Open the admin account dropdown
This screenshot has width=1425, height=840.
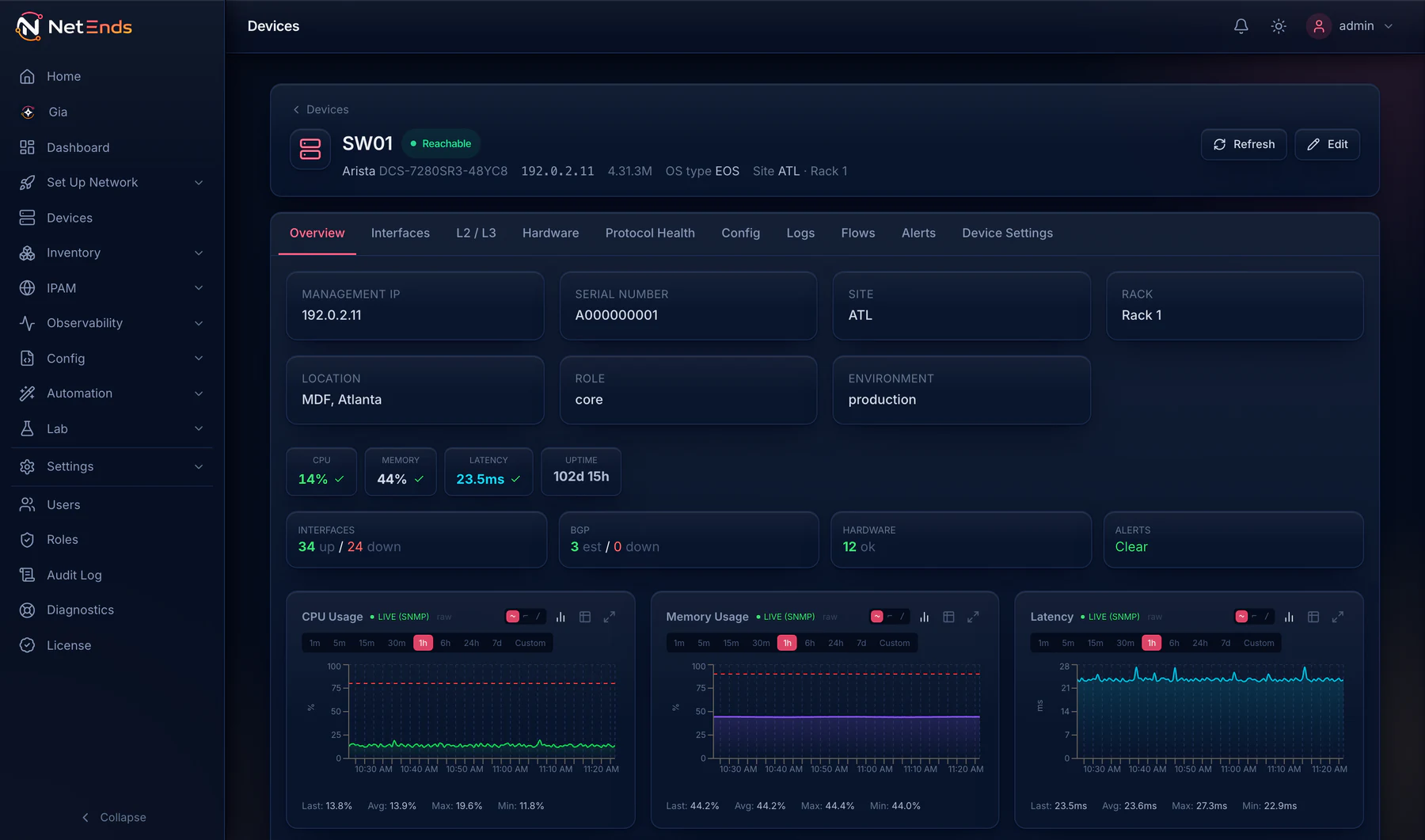point(1351,26)
